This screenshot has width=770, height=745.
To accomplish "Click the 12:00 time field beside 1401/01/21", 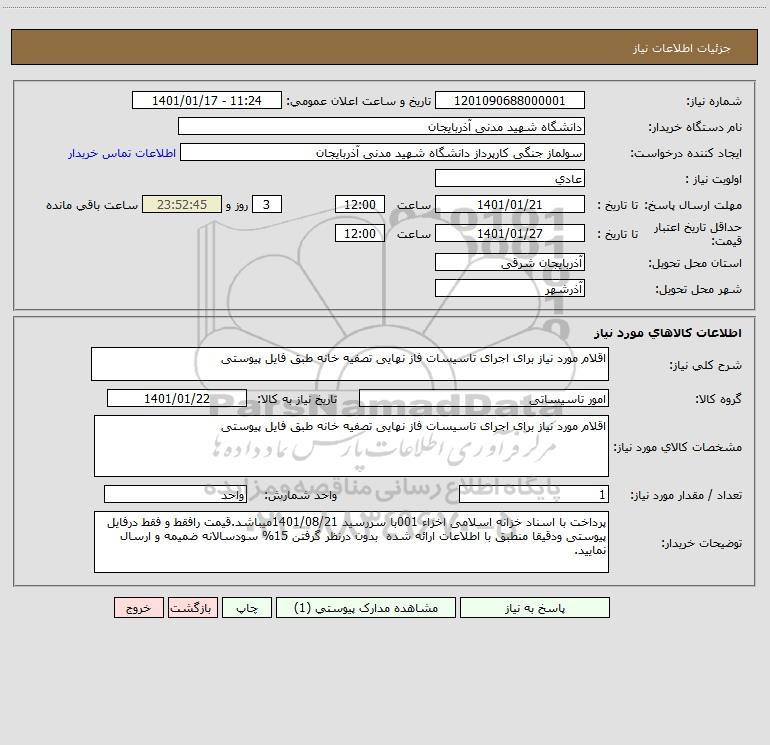I will point(359,204).
